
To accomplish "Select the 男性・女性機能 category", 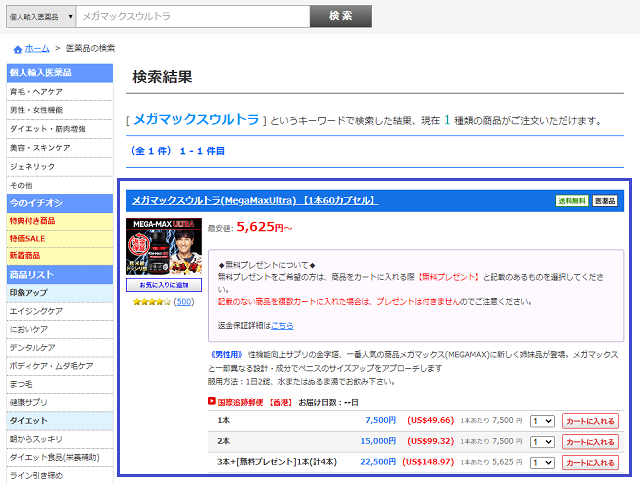I will (60, 110).
